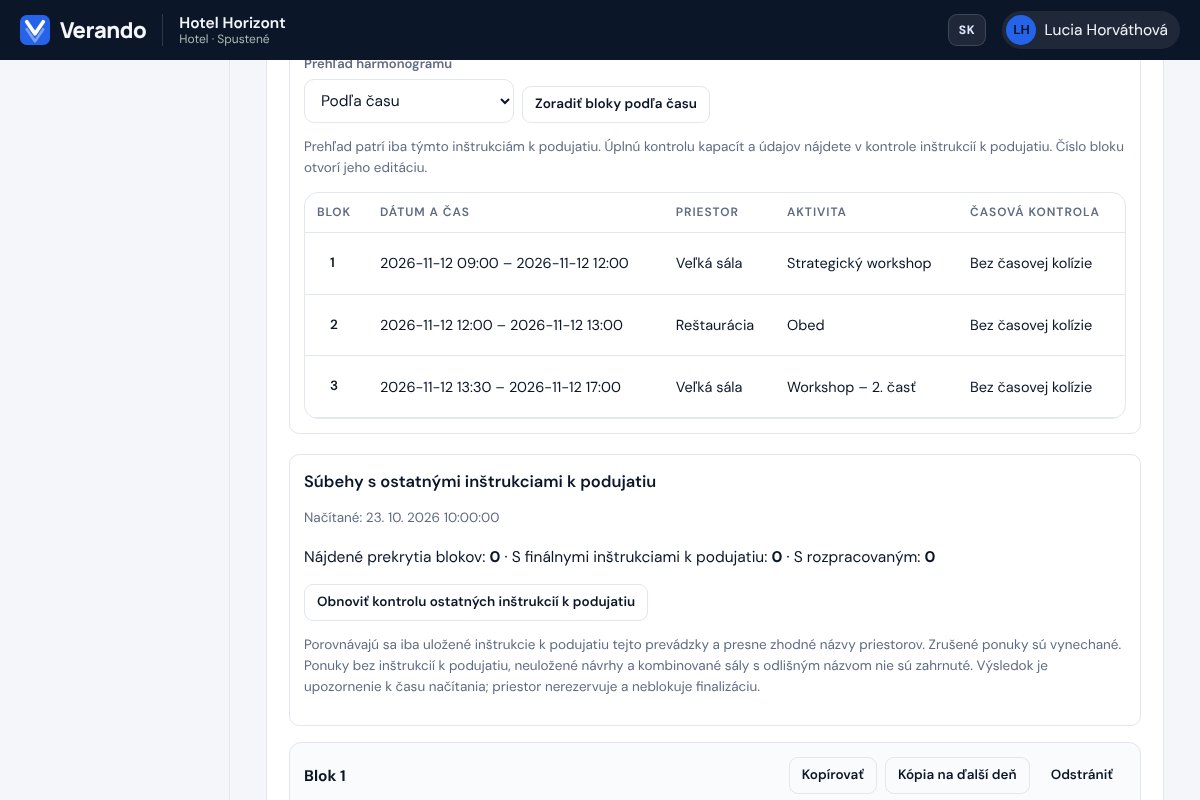Click the Priestor column header
Viewport: 1200px width, 800px height.
(x=707, y=212)
